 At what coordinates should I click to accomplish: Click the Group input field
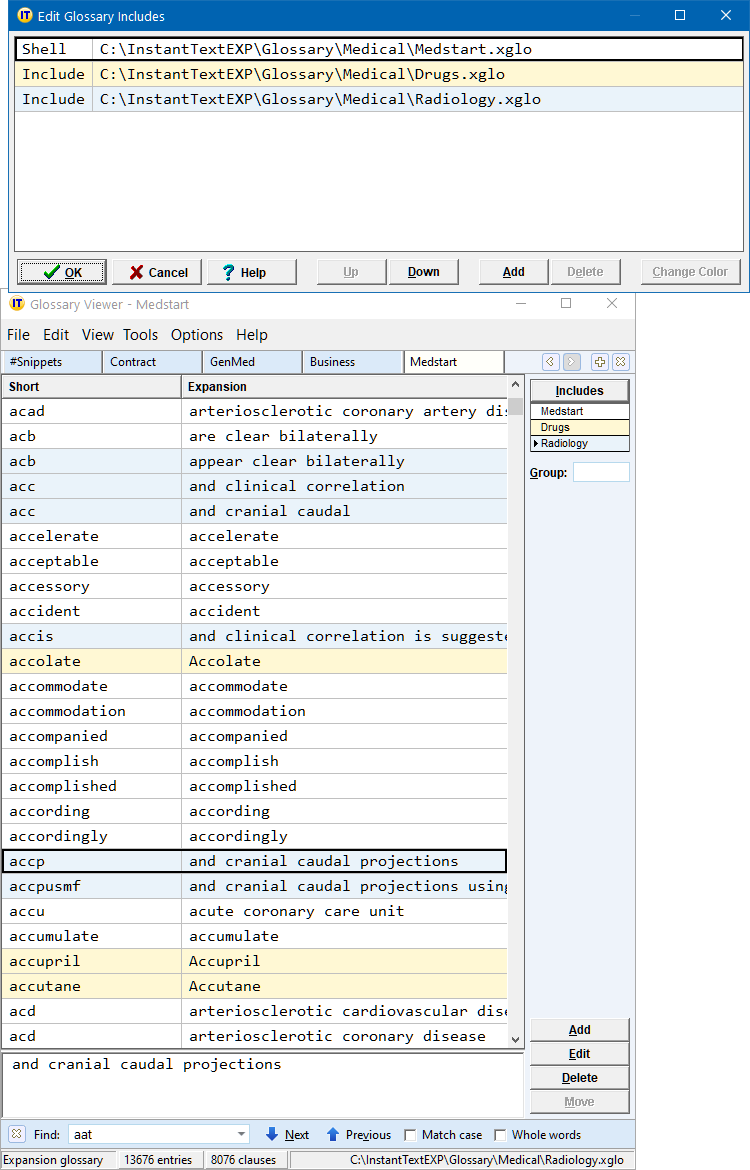pyautogui.click(x=600, y=473)
